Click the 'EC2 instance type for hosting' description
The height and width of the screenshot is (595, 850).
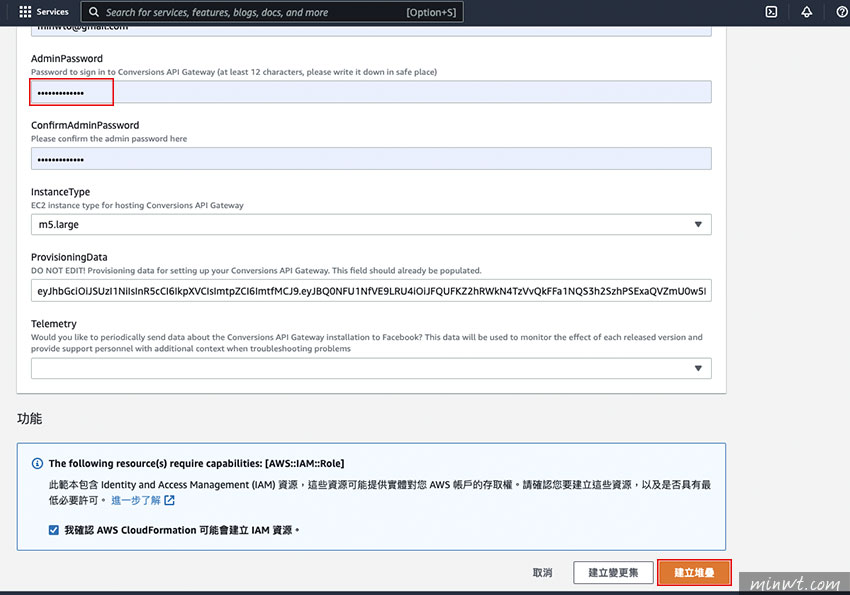point(137,205)
